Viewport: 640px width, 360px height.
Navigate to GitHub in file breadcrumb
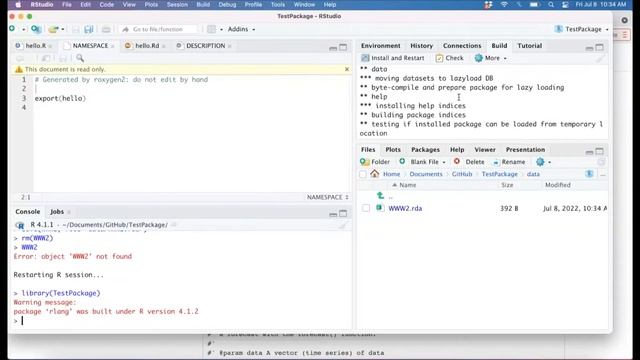point(462,174)
